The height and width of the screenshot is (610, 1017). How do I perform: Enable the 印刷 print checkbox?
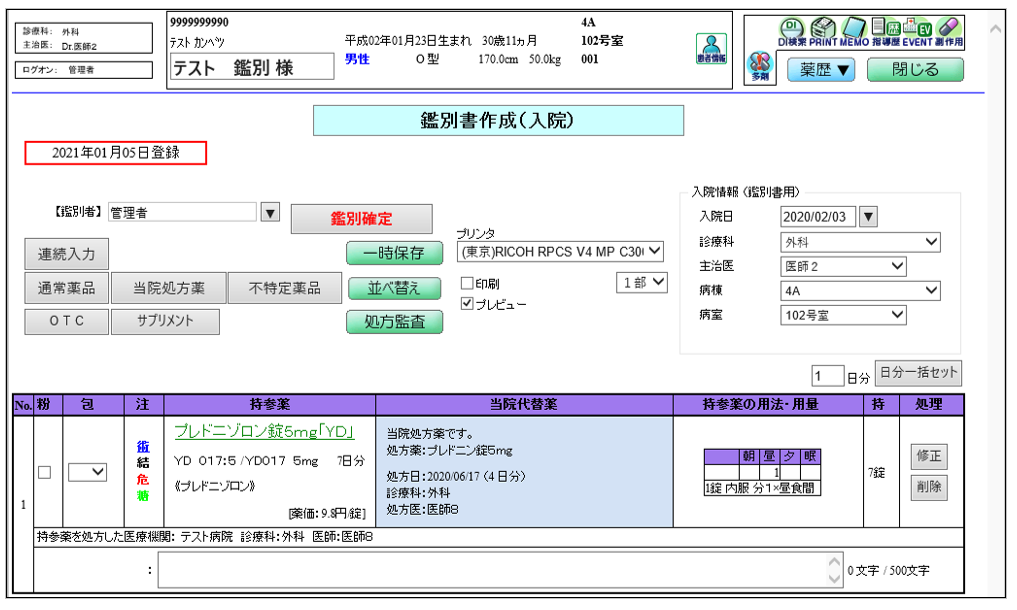coord(467,284)
